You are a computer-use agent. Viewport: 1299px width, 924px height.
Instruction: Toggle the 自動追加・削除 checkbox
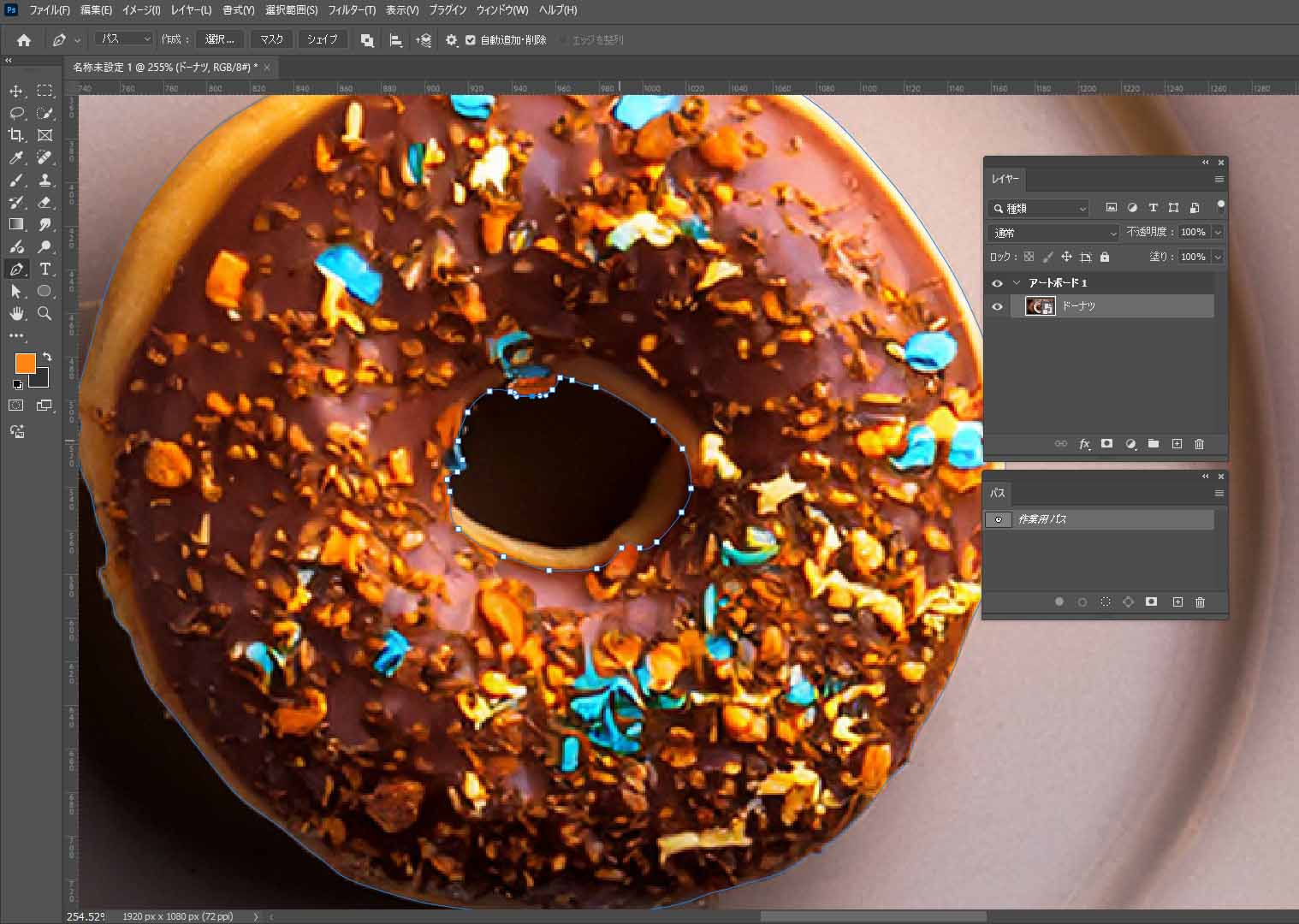coord(471,40)
